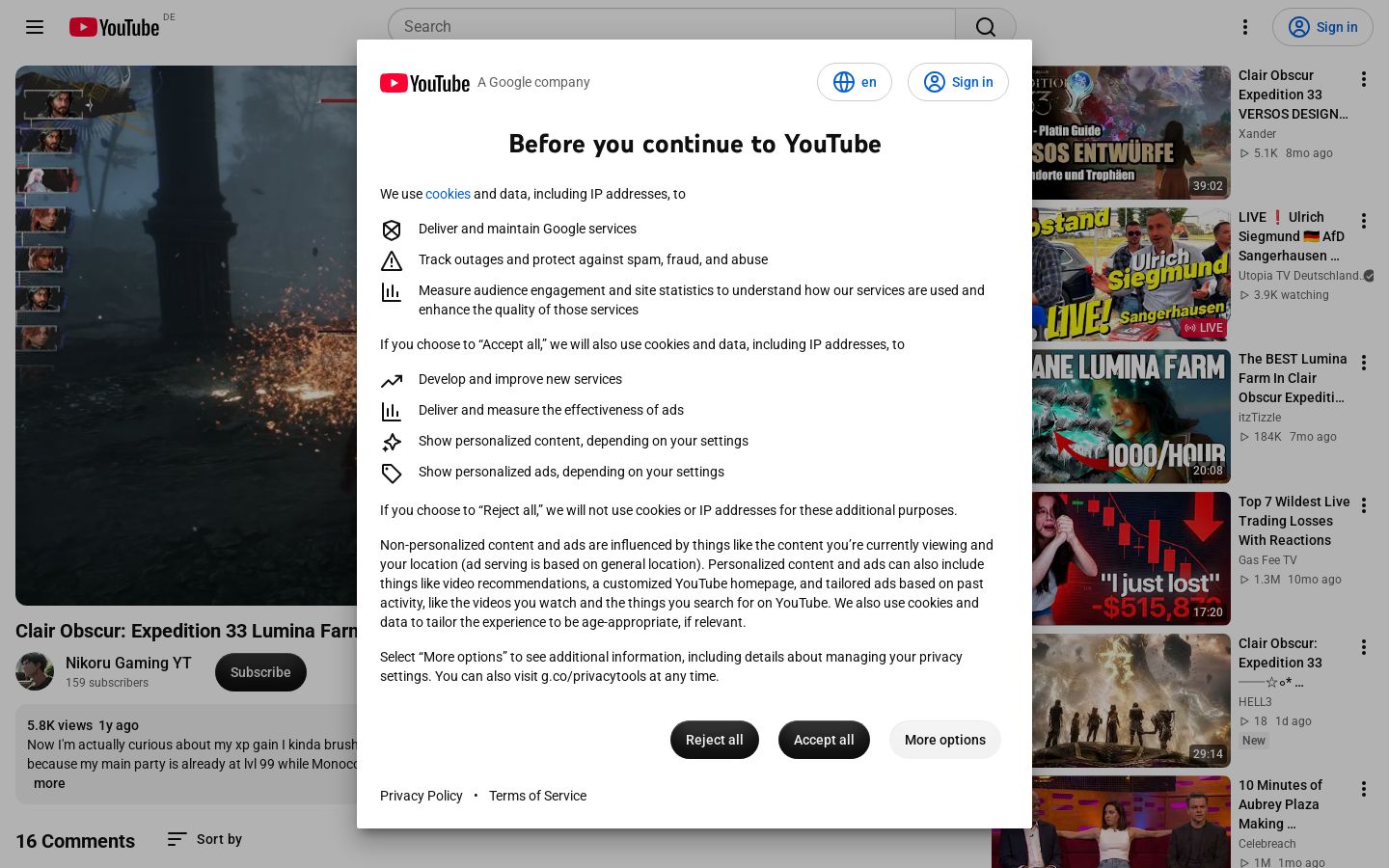Accept all cookies

pyautogui.click(x=824, y=740)
